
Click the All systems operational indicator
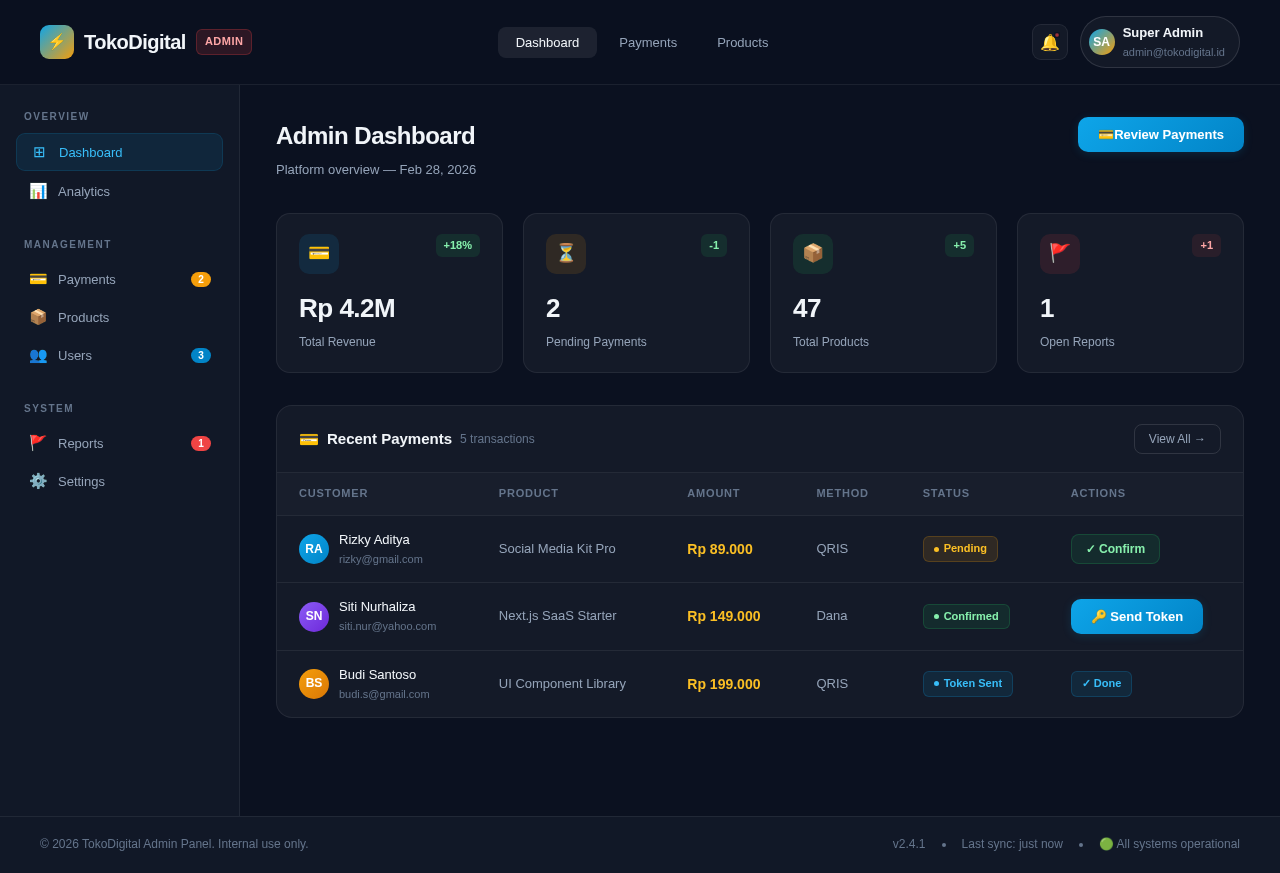coord(1169,844)
